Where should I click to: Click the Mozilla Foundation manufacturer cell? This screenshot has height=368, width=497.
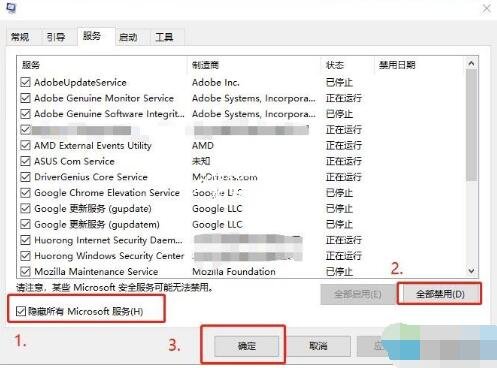tap(234, 271)
